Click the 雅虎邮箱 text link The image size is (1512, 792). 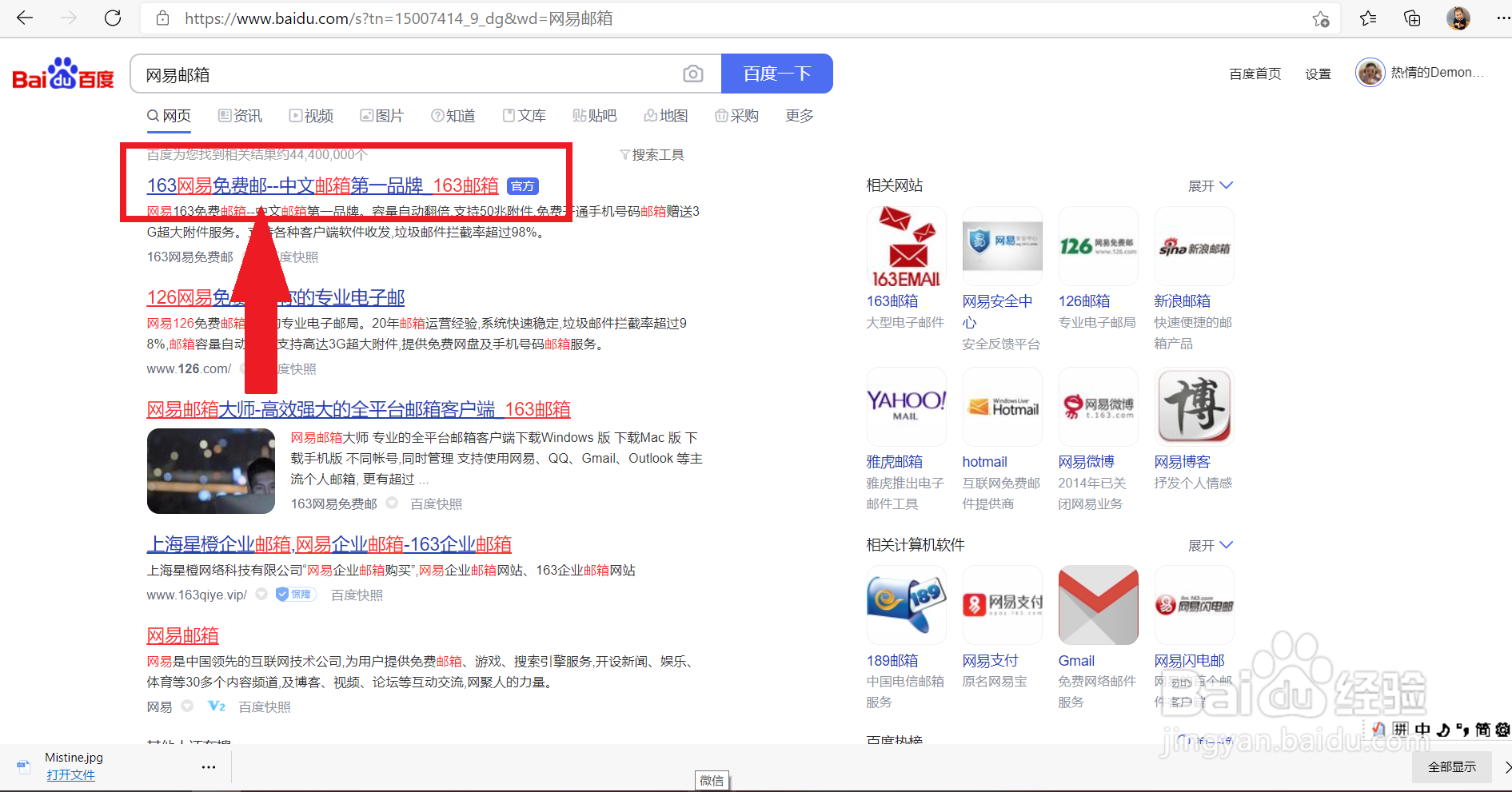click(895, 462)
